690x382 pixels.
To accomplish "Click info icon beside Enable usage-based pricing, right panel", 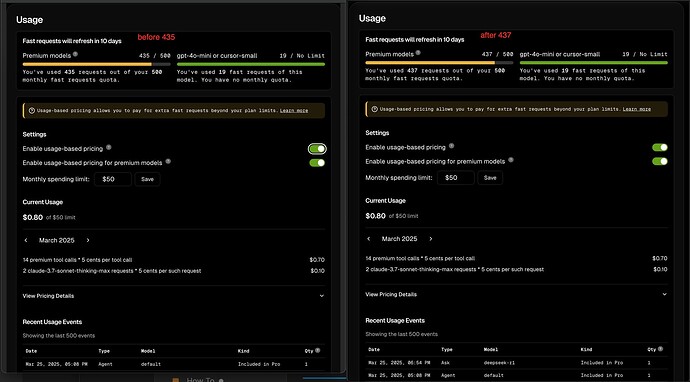I will coord(451,146).
